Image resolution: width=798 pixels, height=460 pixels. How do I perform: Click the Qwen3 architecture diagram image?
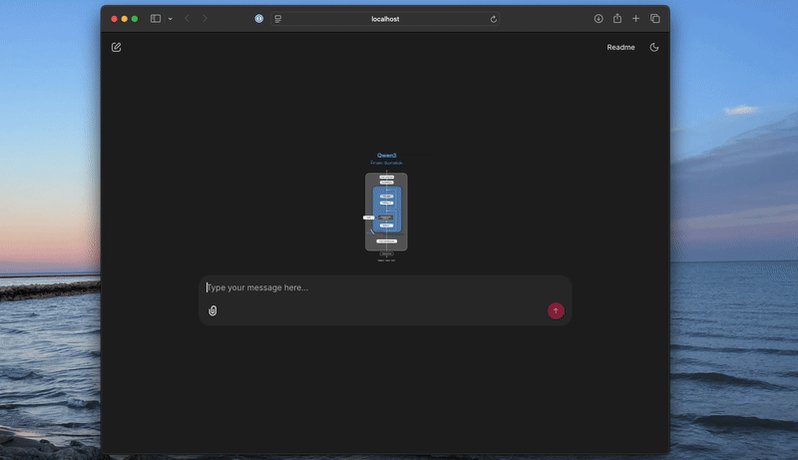(386, 208)
